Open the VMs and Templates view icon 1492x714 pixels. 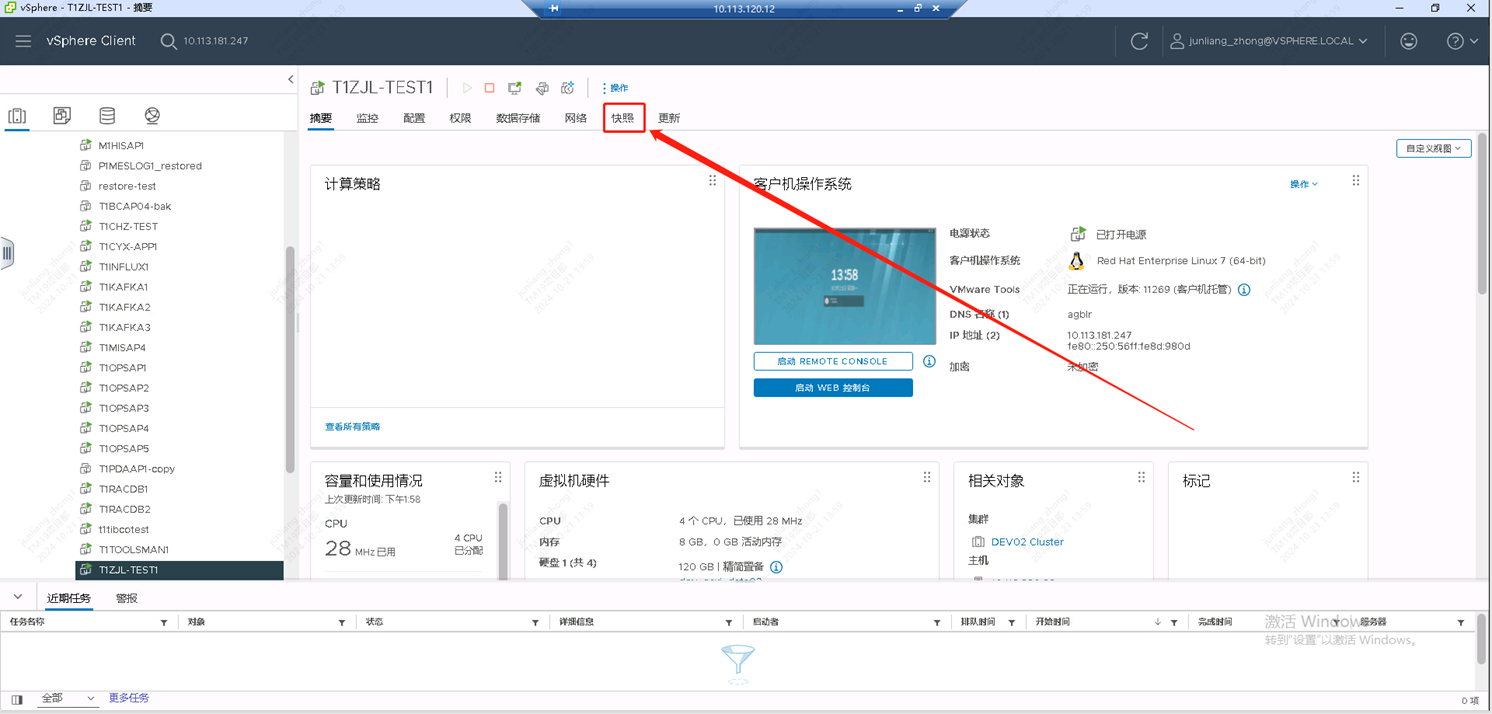point(62,116)
